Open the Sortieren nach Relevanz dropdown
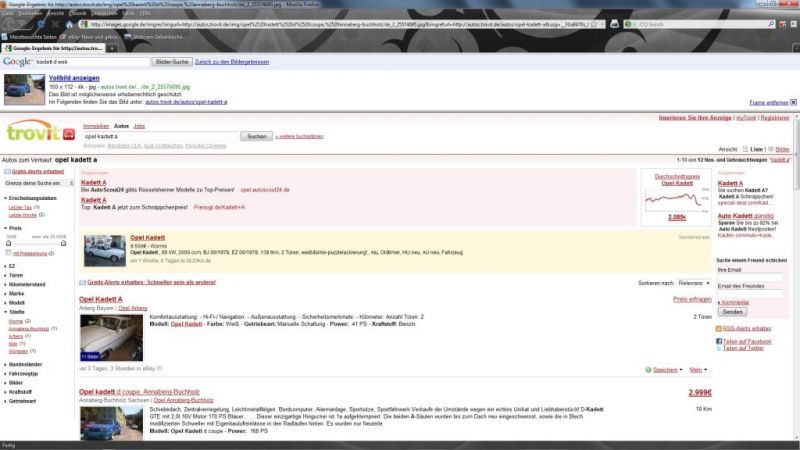Screen dimensions: 800x450 click(694, 283)
